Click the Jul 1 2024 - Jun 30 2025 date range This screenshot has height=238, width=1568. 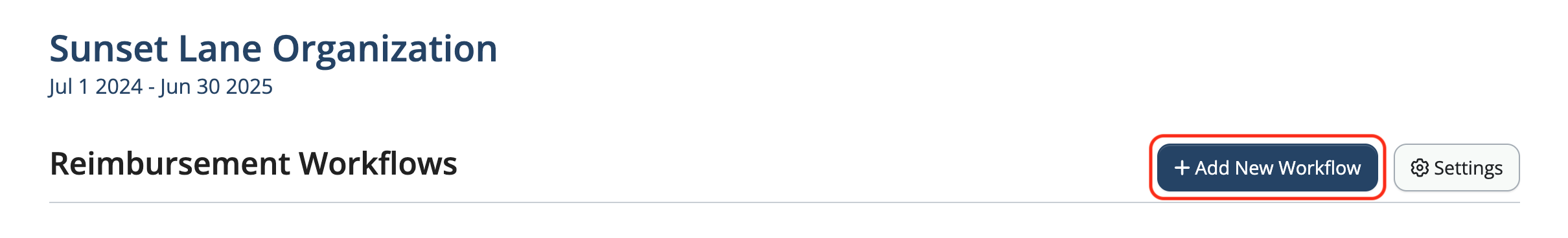(161, 87)
